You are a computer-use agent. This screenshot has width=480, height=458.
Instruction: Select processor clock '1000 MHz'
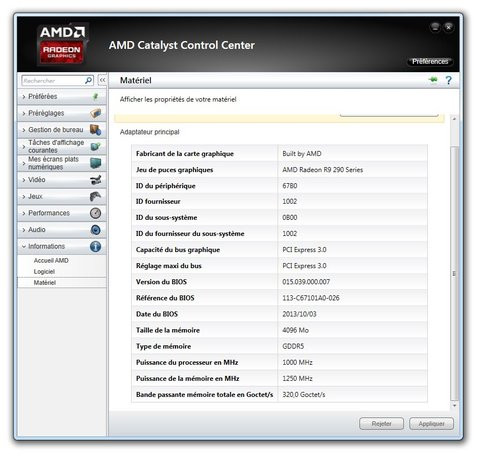click(x=297, y=362)
